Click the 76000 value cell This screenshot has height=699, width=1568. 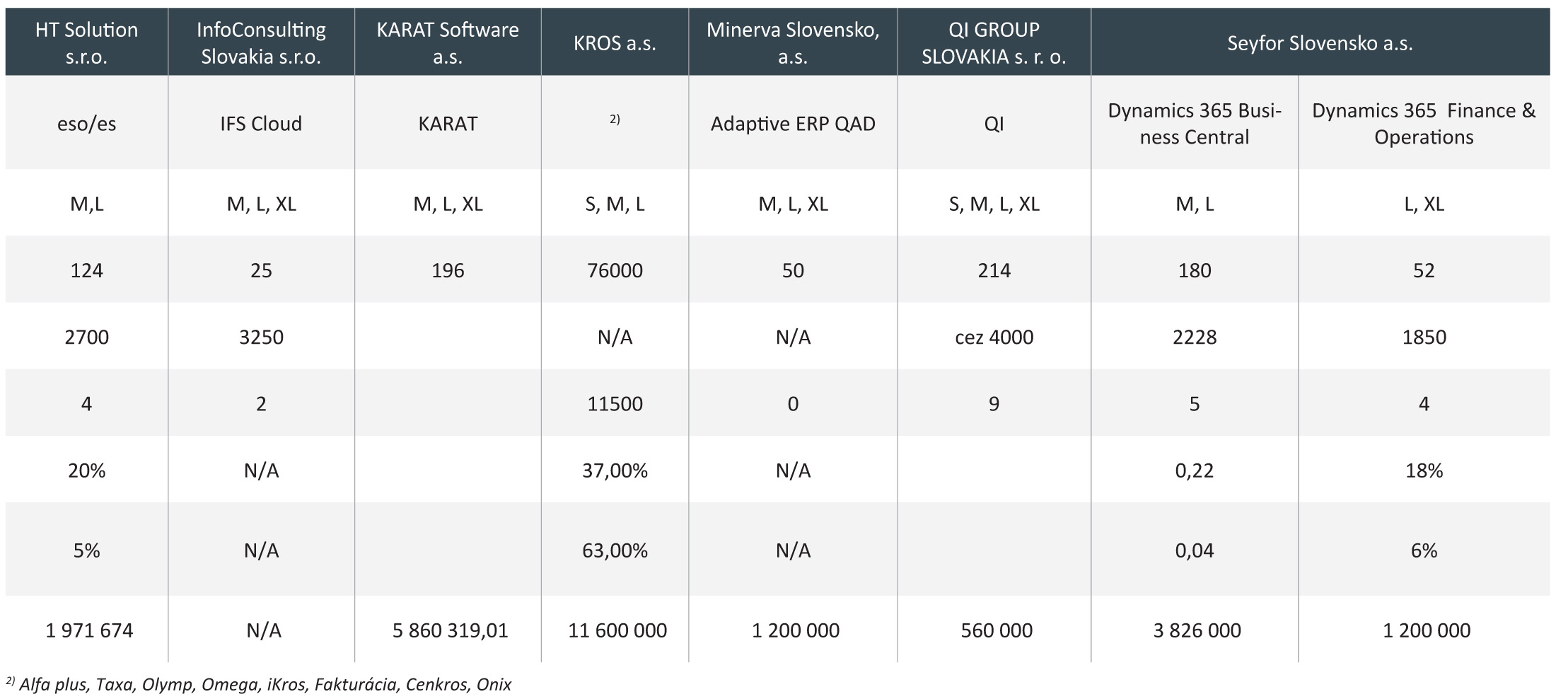click(615, 270)
